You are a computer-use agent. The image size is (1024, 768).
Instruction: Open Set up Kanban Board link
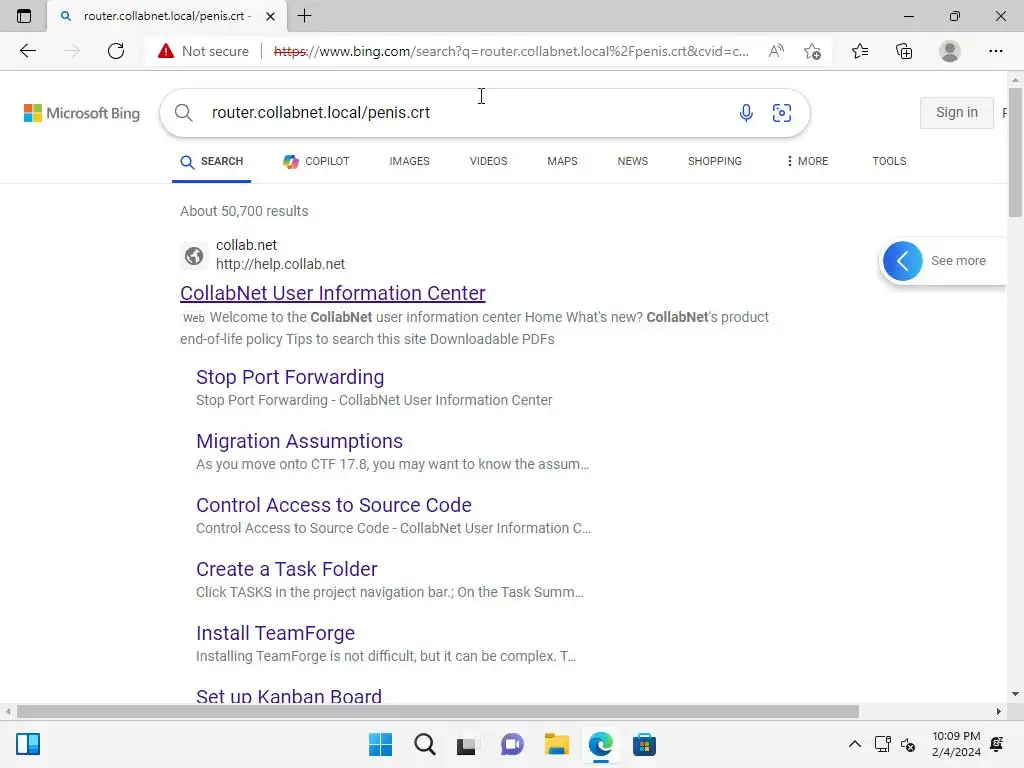(x=289, y=696)
